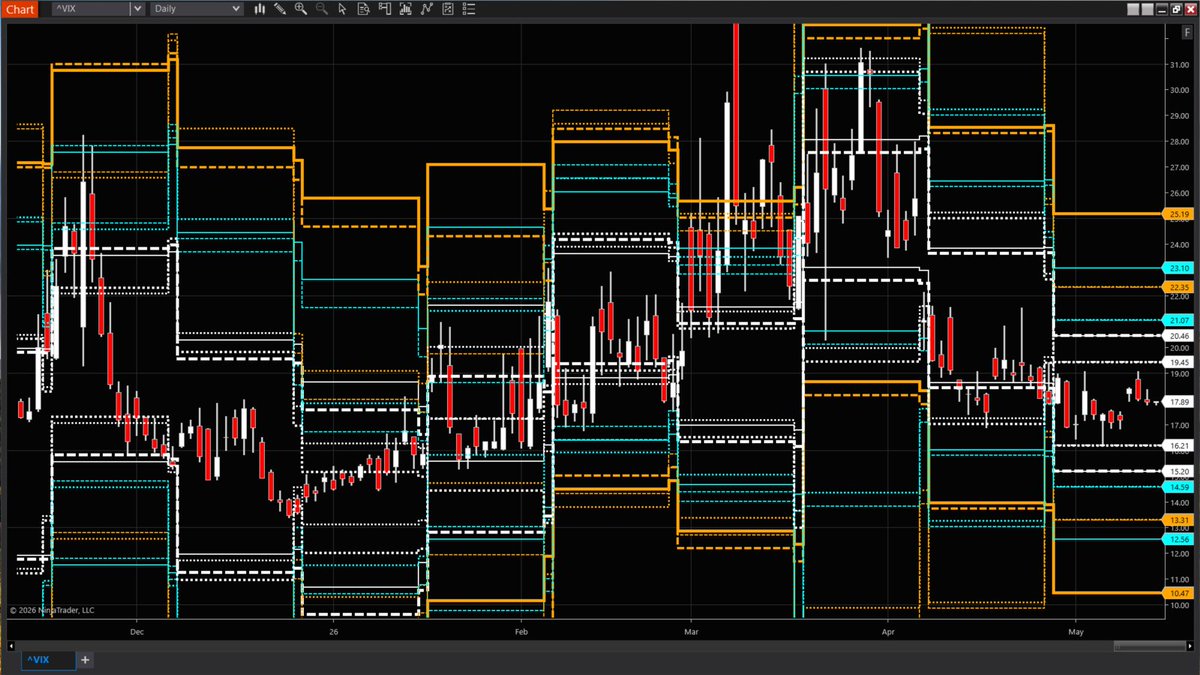1200x675 pixels.
Task: Click the 10.47 orange price marker
Action: pyautogui.click(x=1178, y=593)
